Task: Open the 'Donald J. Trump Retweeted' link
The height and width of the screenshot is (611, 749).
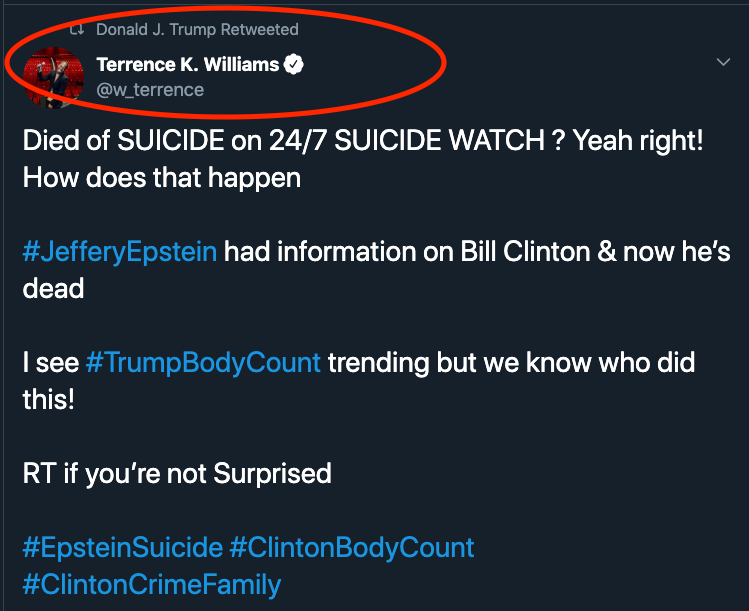Action: [197, 30]
